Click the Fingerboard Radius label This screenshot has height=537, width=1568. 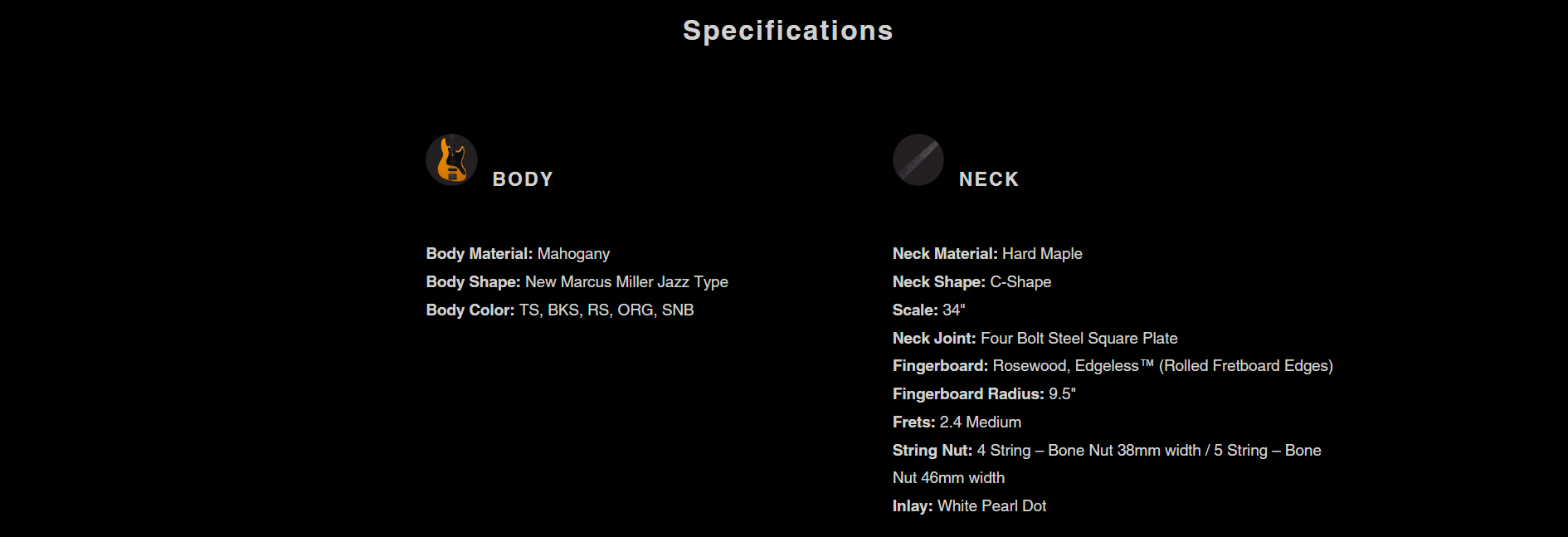[x=967, y=394]
